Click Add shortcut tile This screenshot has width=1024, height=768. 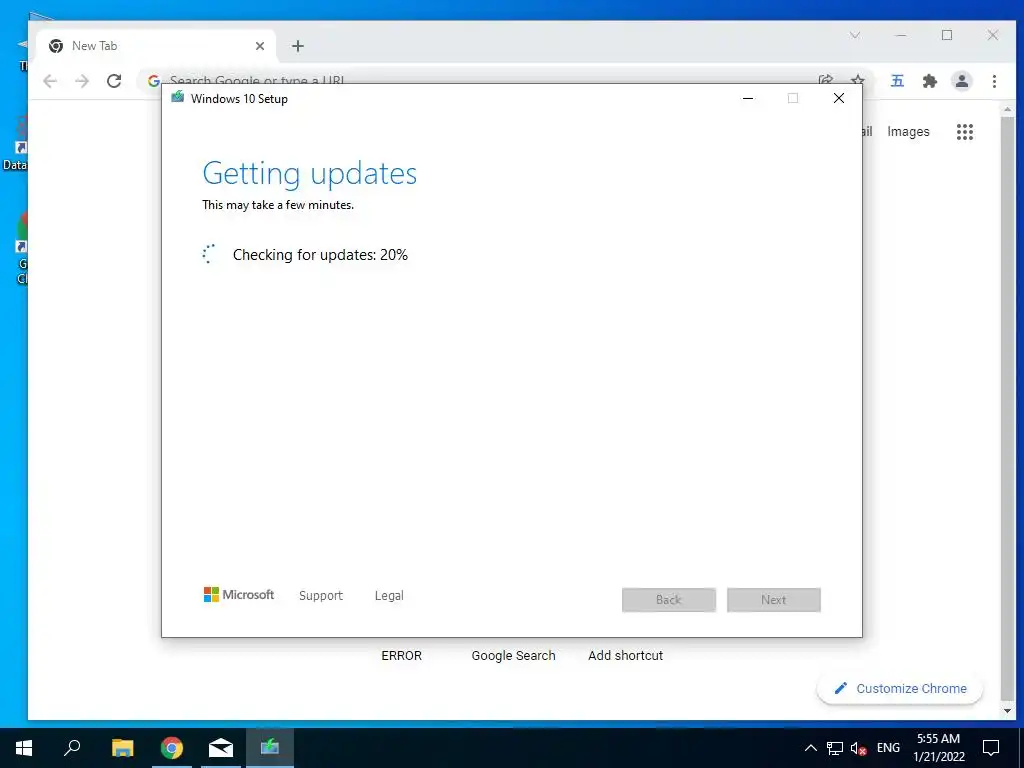coord(625,656)
